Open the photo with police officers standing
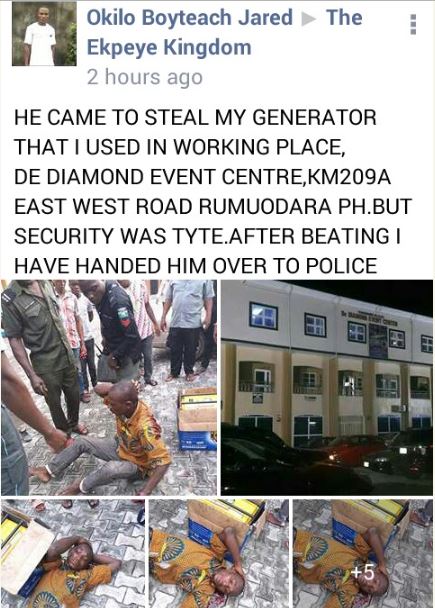This screenshot has width=435, height=608. [x=109, y=387]
